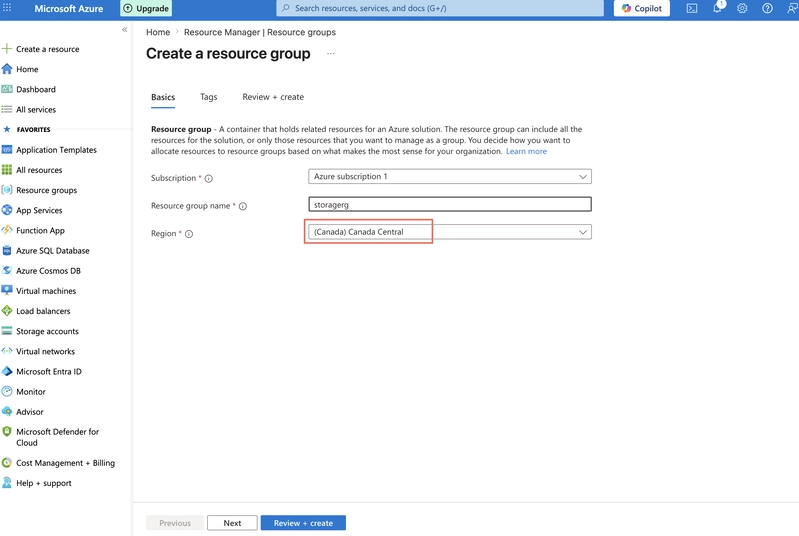The height and width of the screenshot is (536, 799).
Task: Open the All resources grid icon
Action: [x=7, y=170]
